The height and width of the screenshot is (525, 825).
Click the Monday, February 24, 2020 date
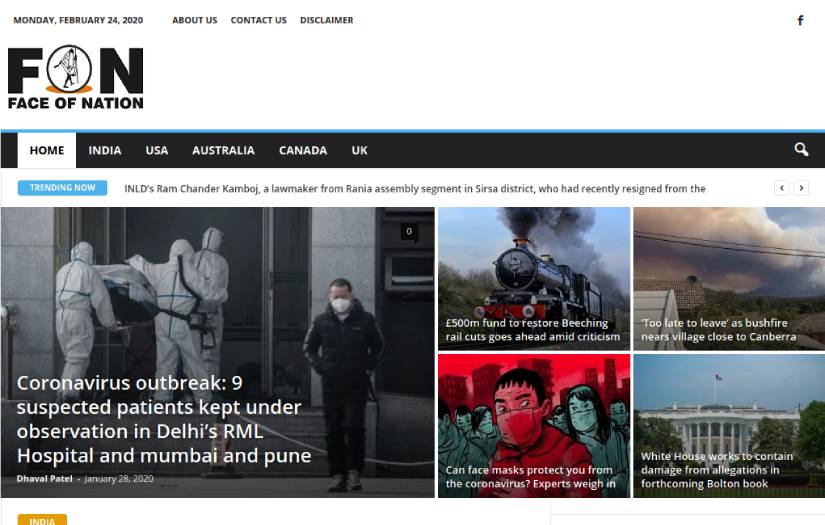point(78,20)
